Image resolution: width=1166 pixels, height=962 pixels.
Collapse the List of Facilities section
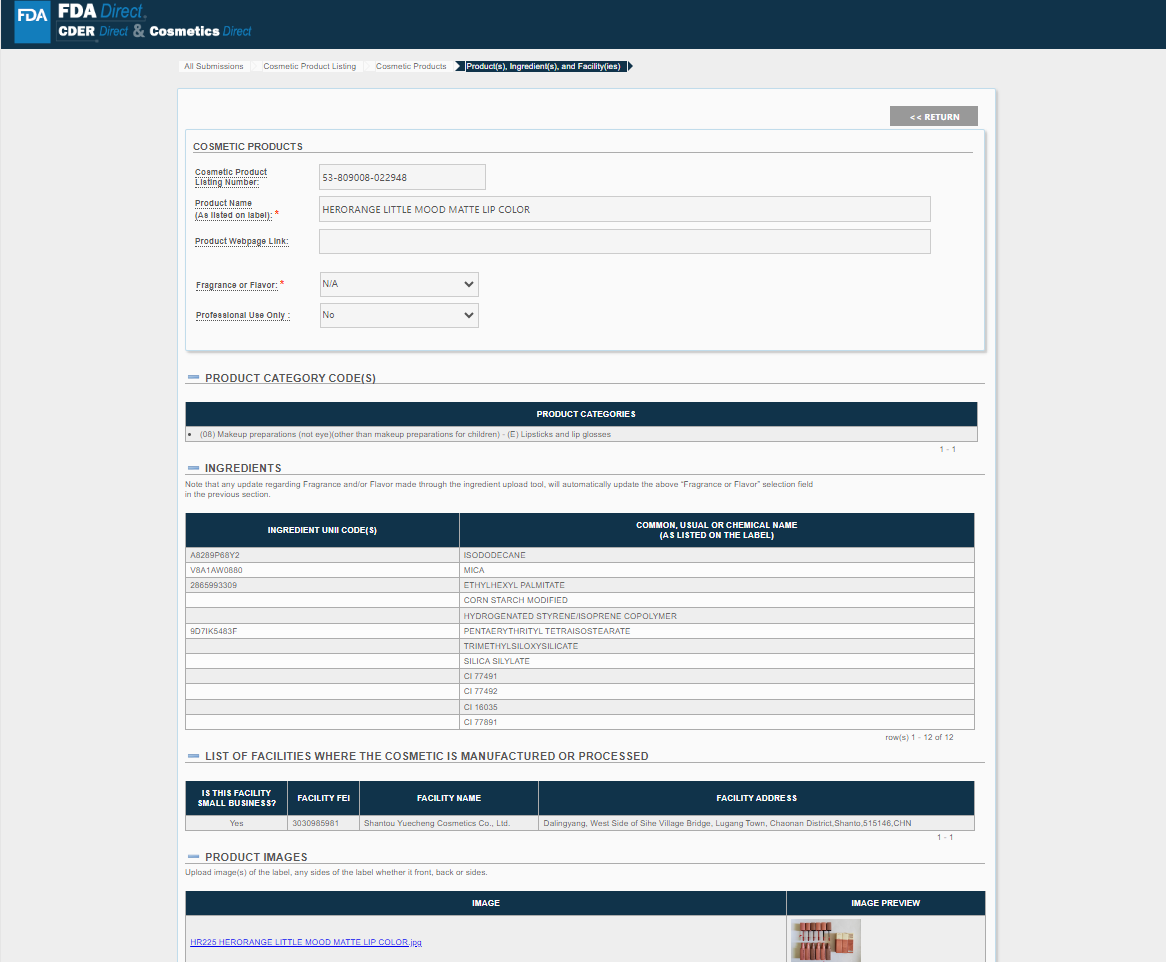click(x=193, y=756)
